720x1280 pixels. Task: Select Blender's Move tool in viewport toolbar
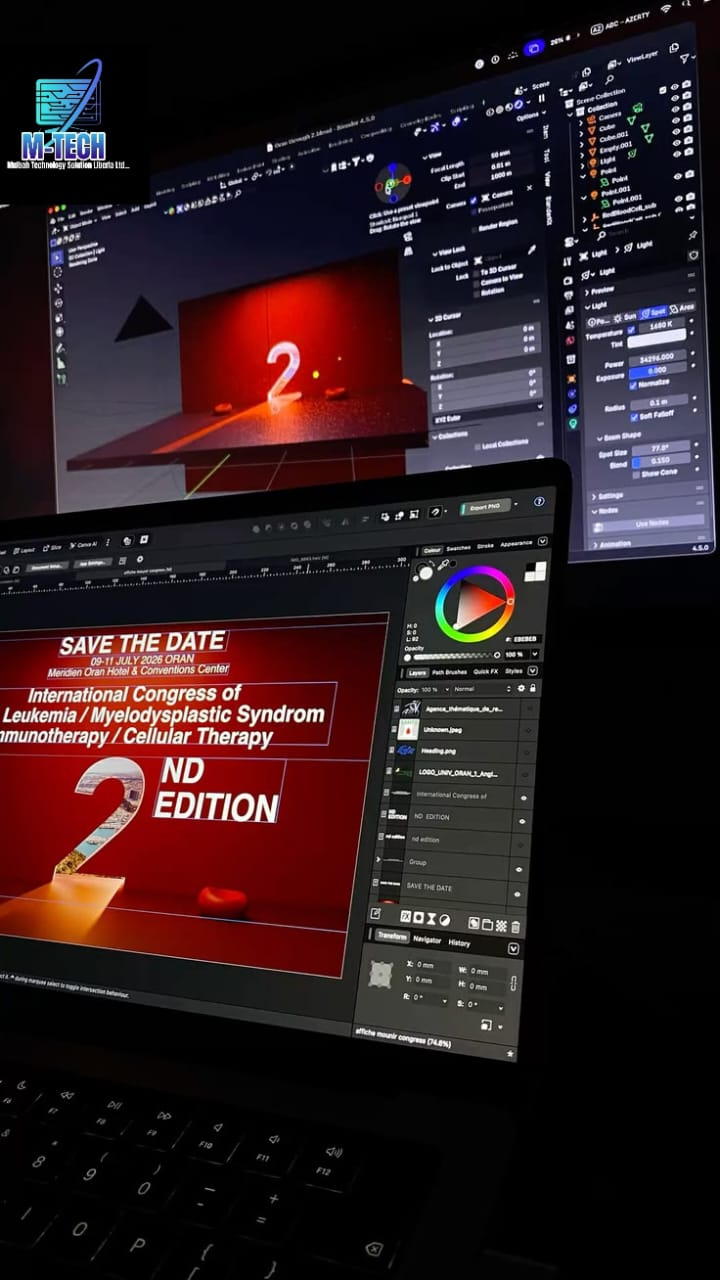pos(58,288)
